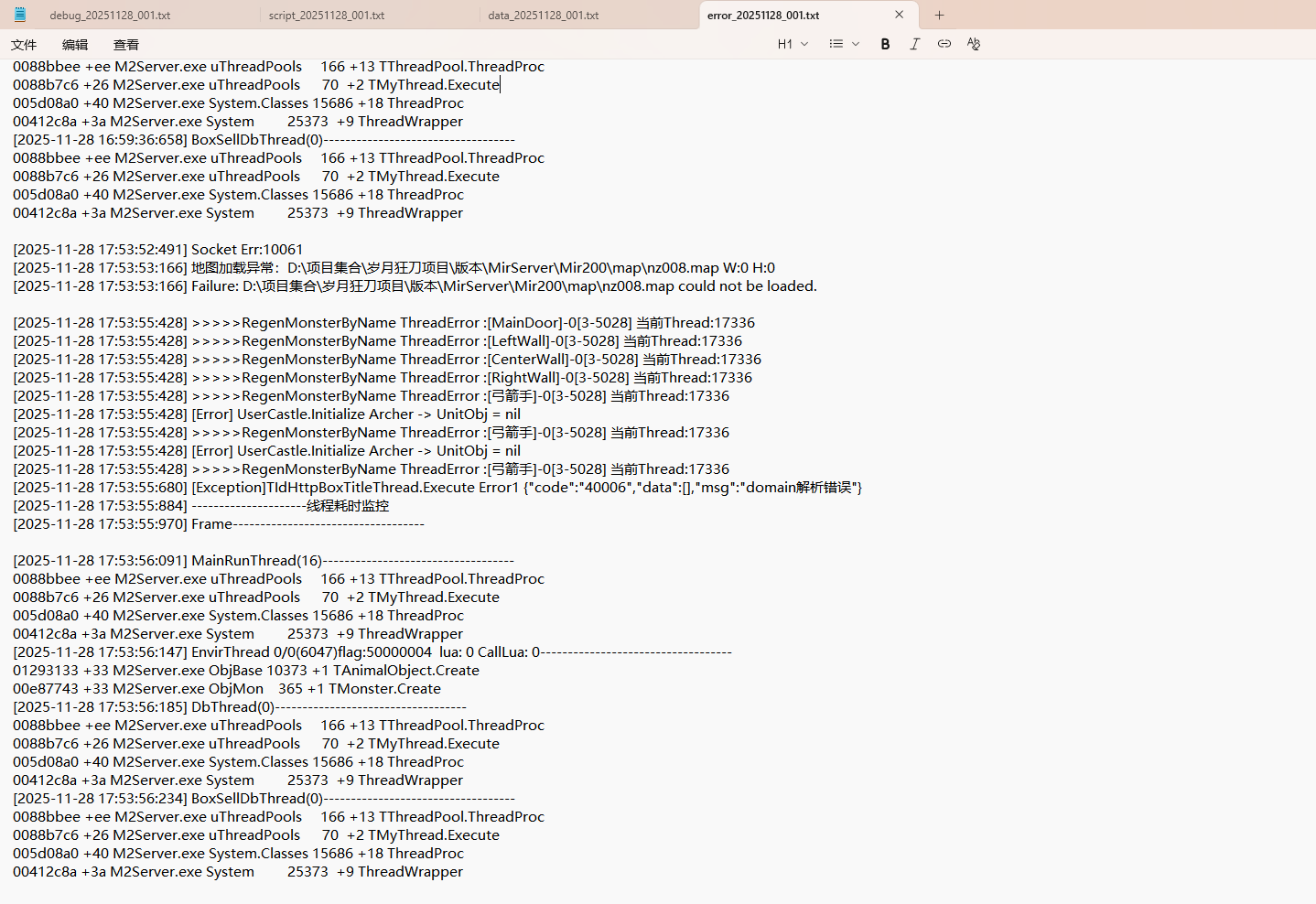This screenshot has height=904, width=1316.
Task: Click the MainRunThread(16) log line
Action: 256,561
